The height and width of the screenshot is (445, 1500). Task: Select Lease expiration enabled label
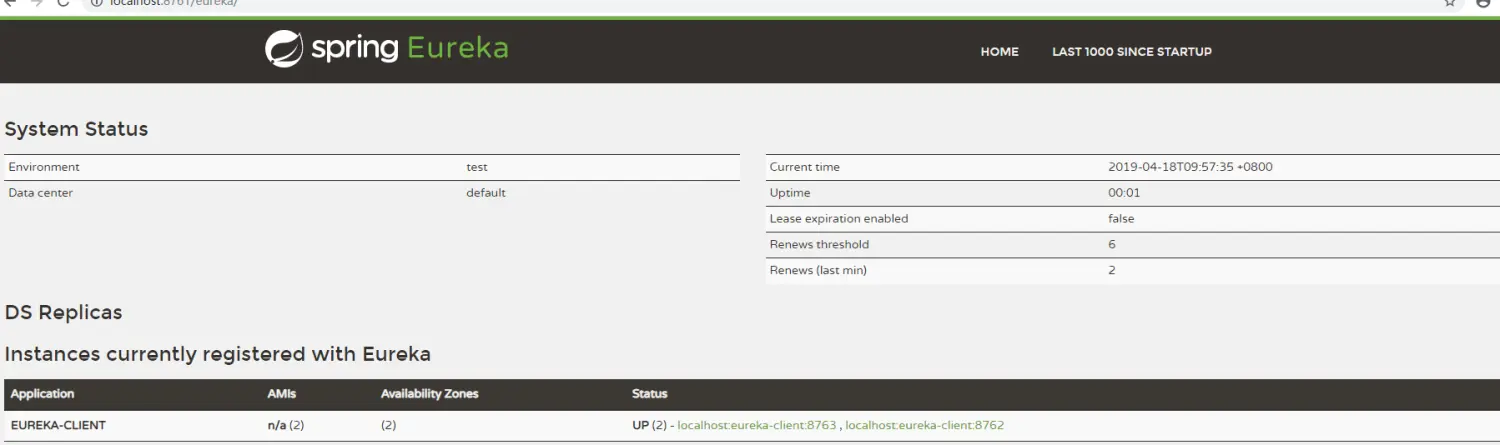click(839, 218)
